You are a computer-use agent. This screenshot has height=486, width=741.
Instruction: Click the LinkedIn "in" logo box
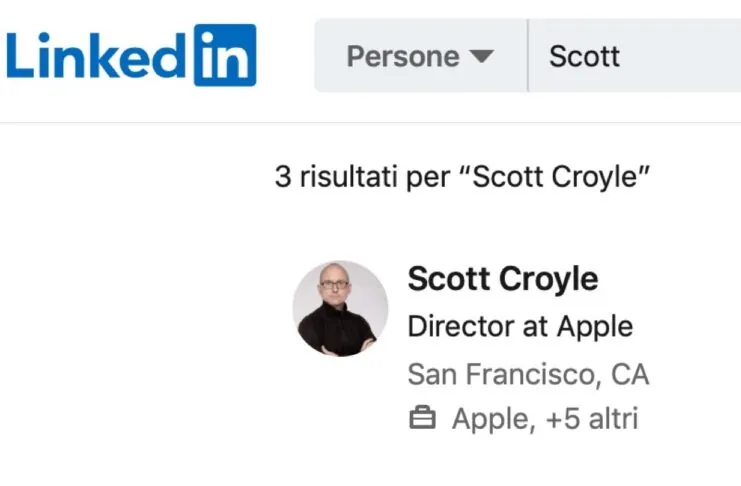(224, 55)
